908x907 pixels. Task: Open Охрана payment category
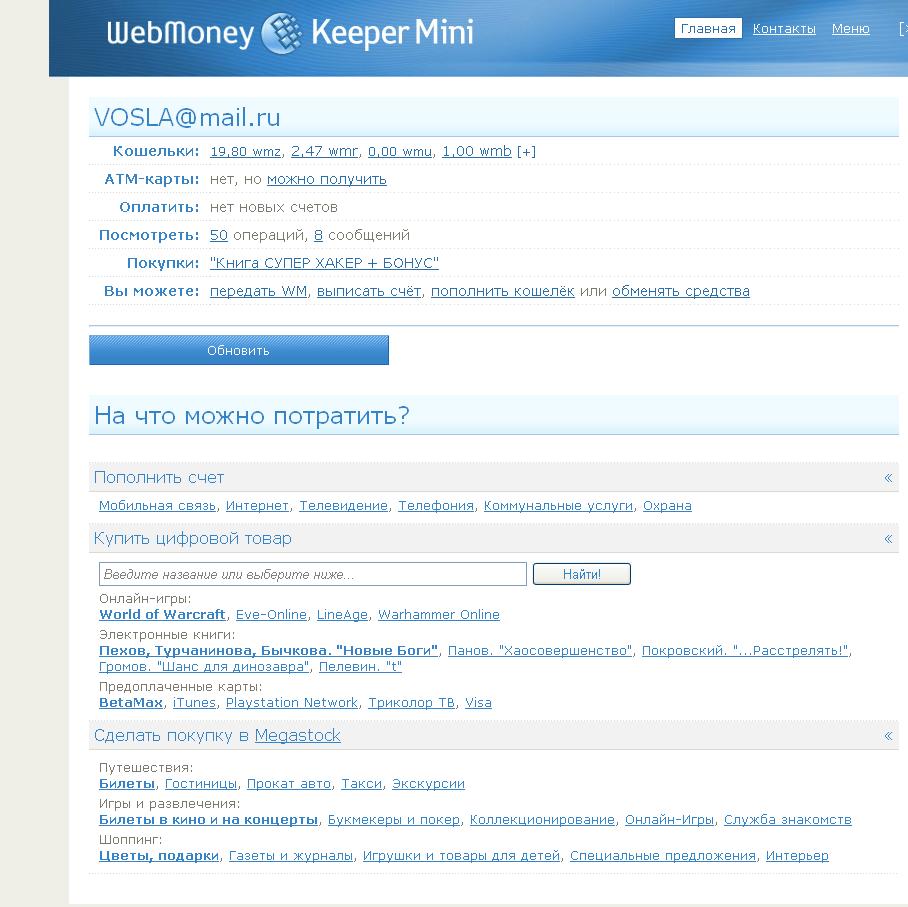coord(667,506)
